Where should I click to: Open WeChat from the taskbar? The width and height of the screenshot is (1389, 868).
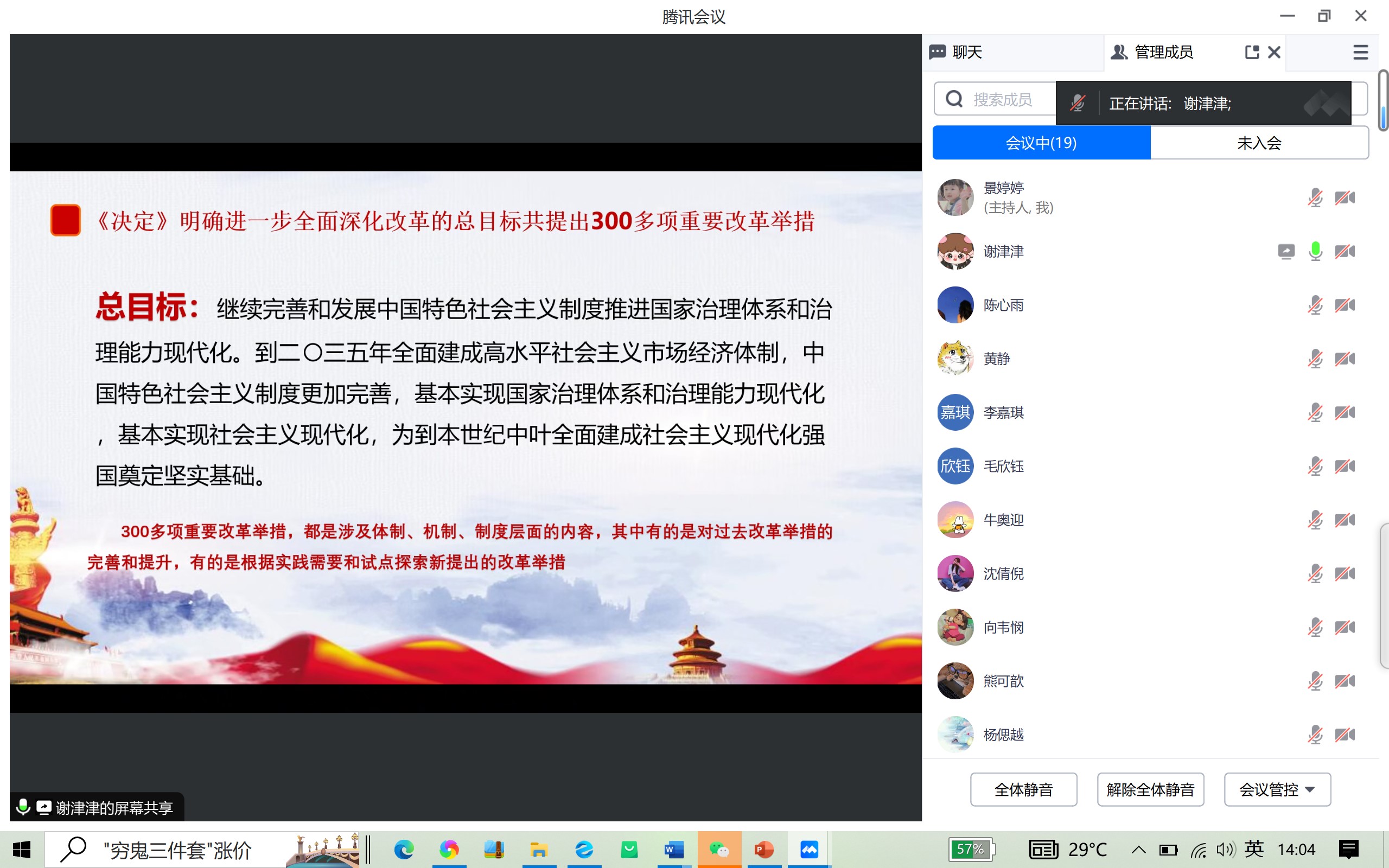[x=719, y=849]
